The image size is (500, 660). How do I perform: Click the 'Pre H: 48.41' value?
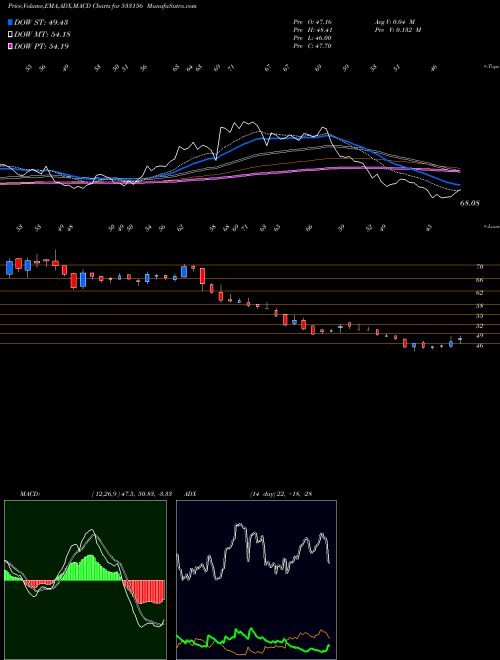coord(312,30)
